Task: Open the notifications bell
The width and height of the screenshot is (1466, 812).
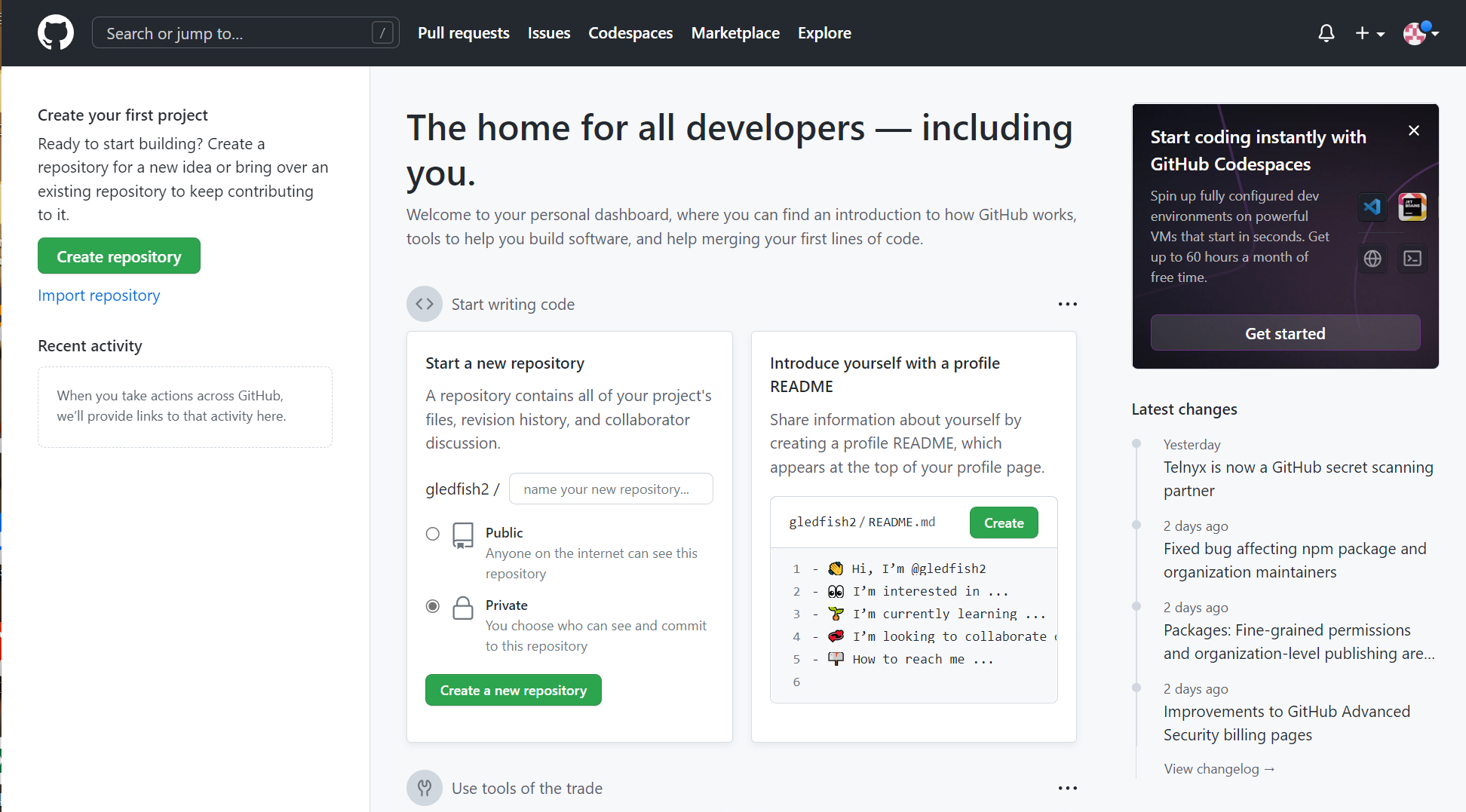Action: 1326,33
